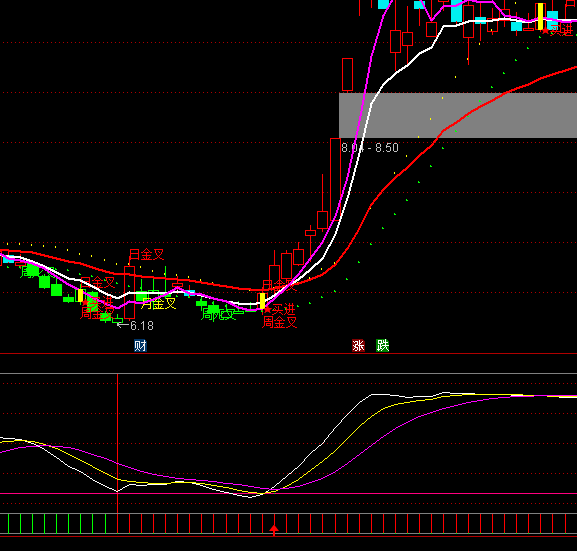Select the tall red candle below gray zone
577x551 pixels.
pos(335,179)
